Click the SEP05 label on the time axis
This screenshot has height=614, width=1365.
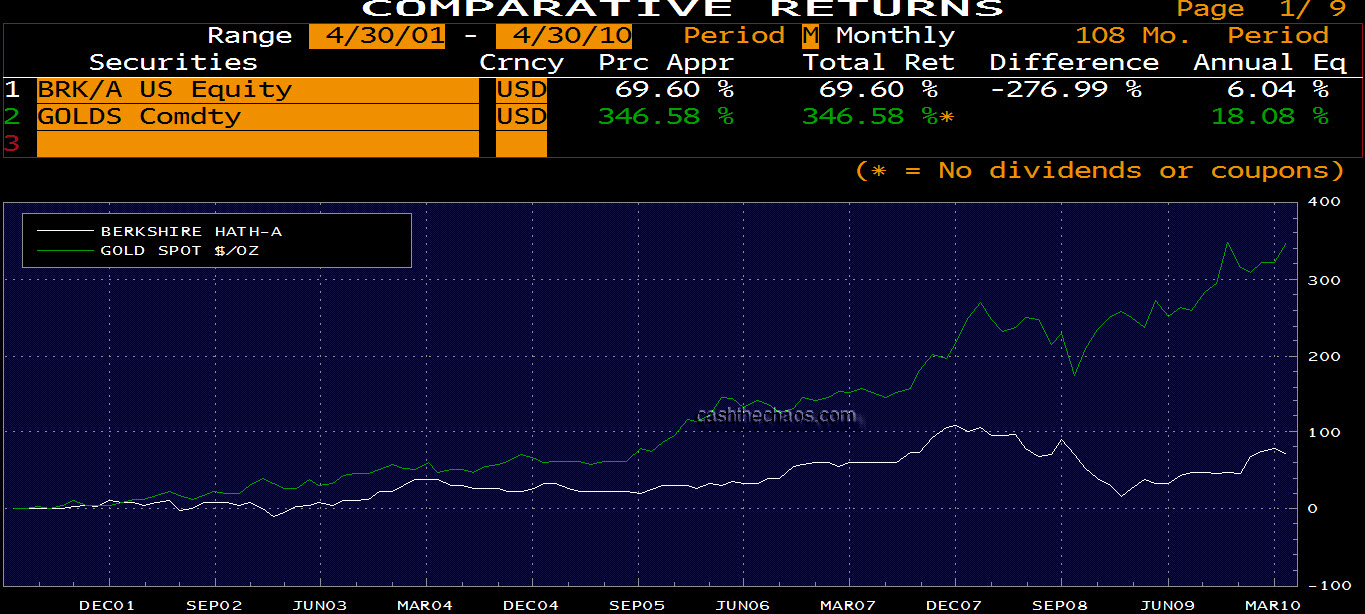(638, 605)
